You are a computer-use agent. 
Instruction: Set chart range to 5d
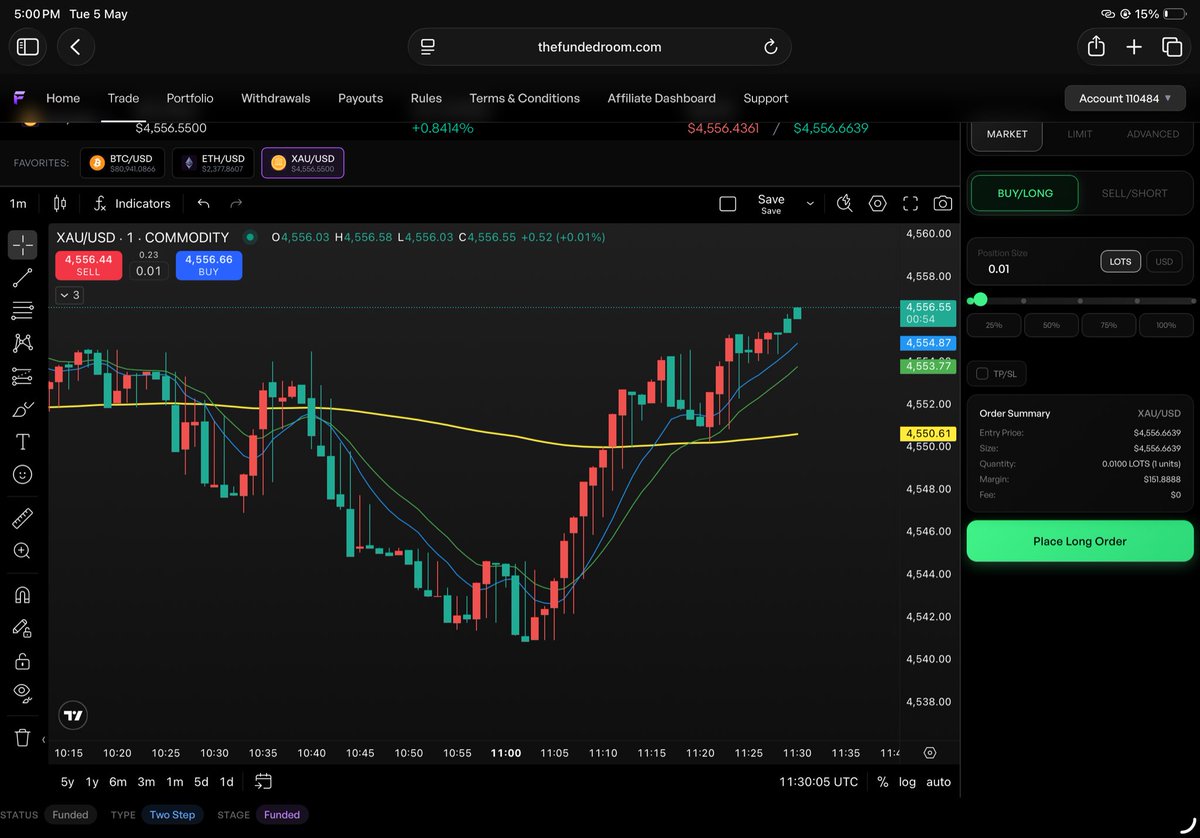201,782
